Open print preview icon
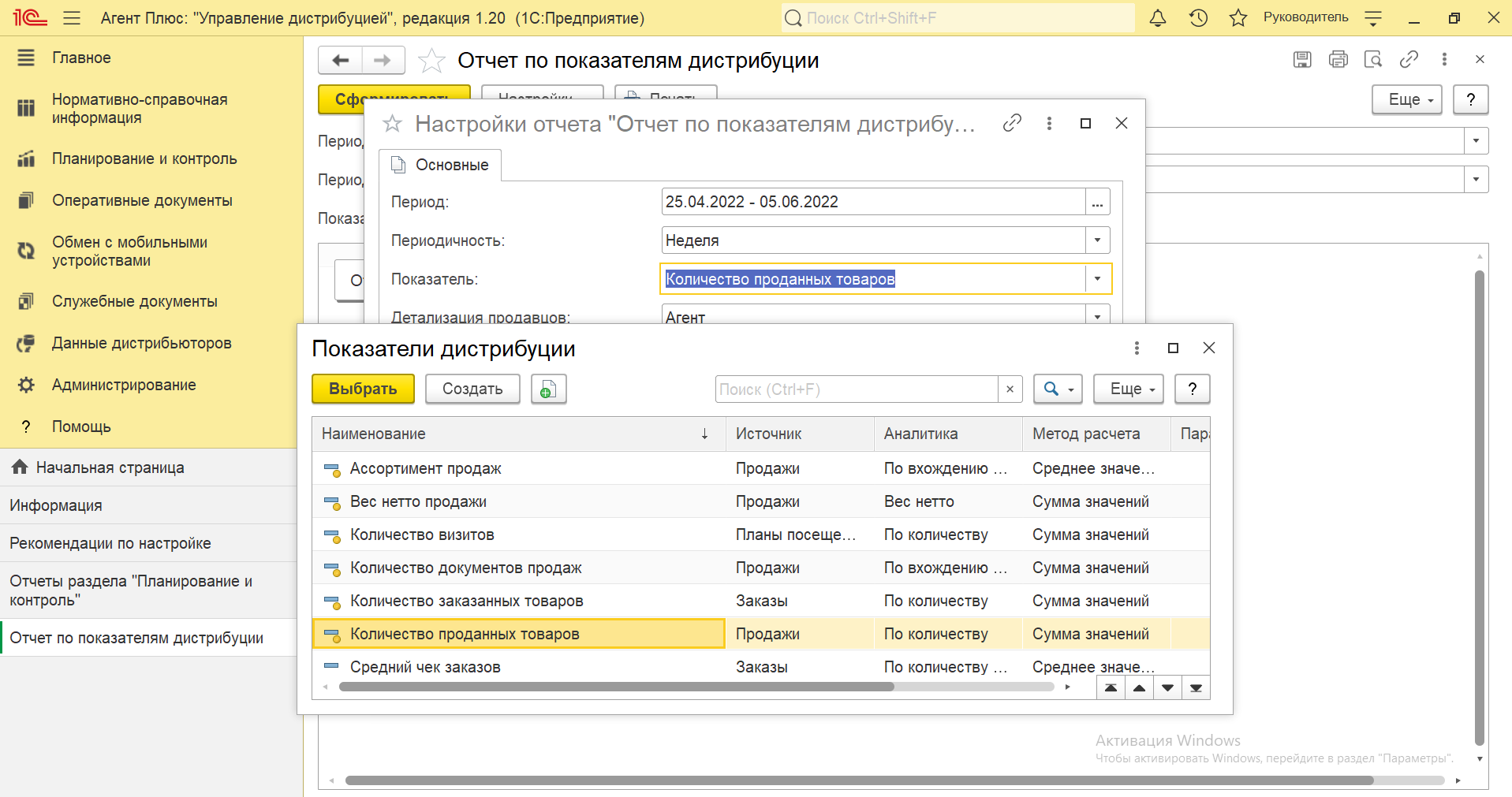The height and width of the screenshot is (797, 1512). [1373, 59]
